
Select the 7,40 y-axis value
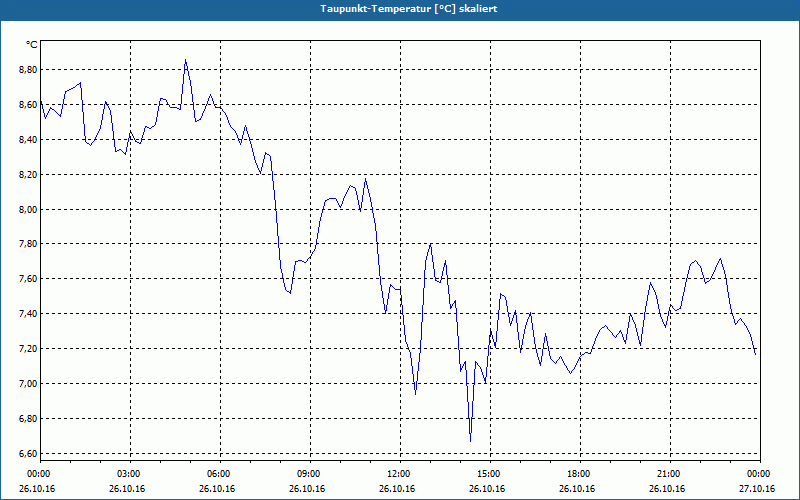[28, 314]
